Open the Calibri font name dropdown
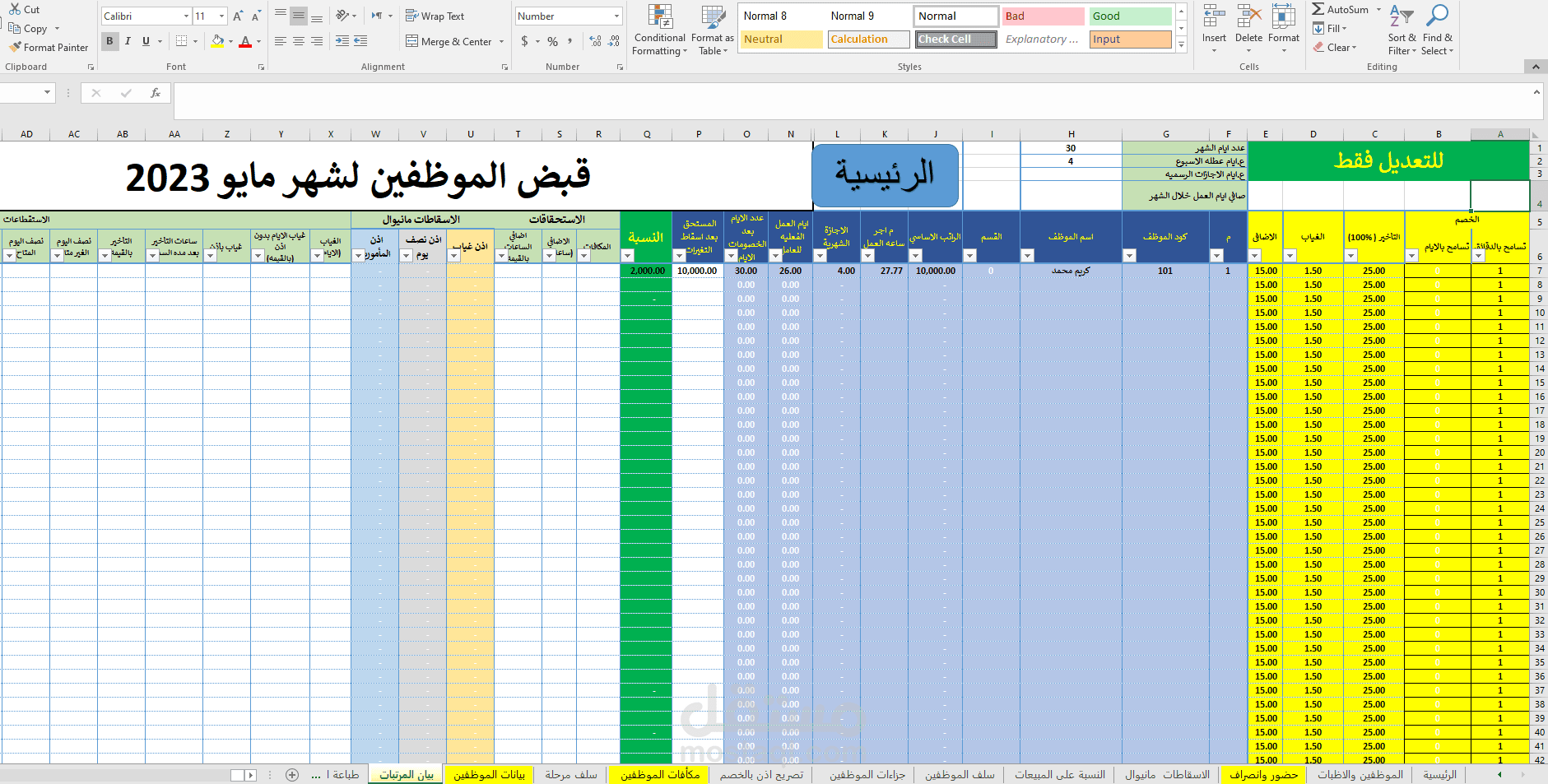This screenshot has width=1548, height=784. coord(187,16)
